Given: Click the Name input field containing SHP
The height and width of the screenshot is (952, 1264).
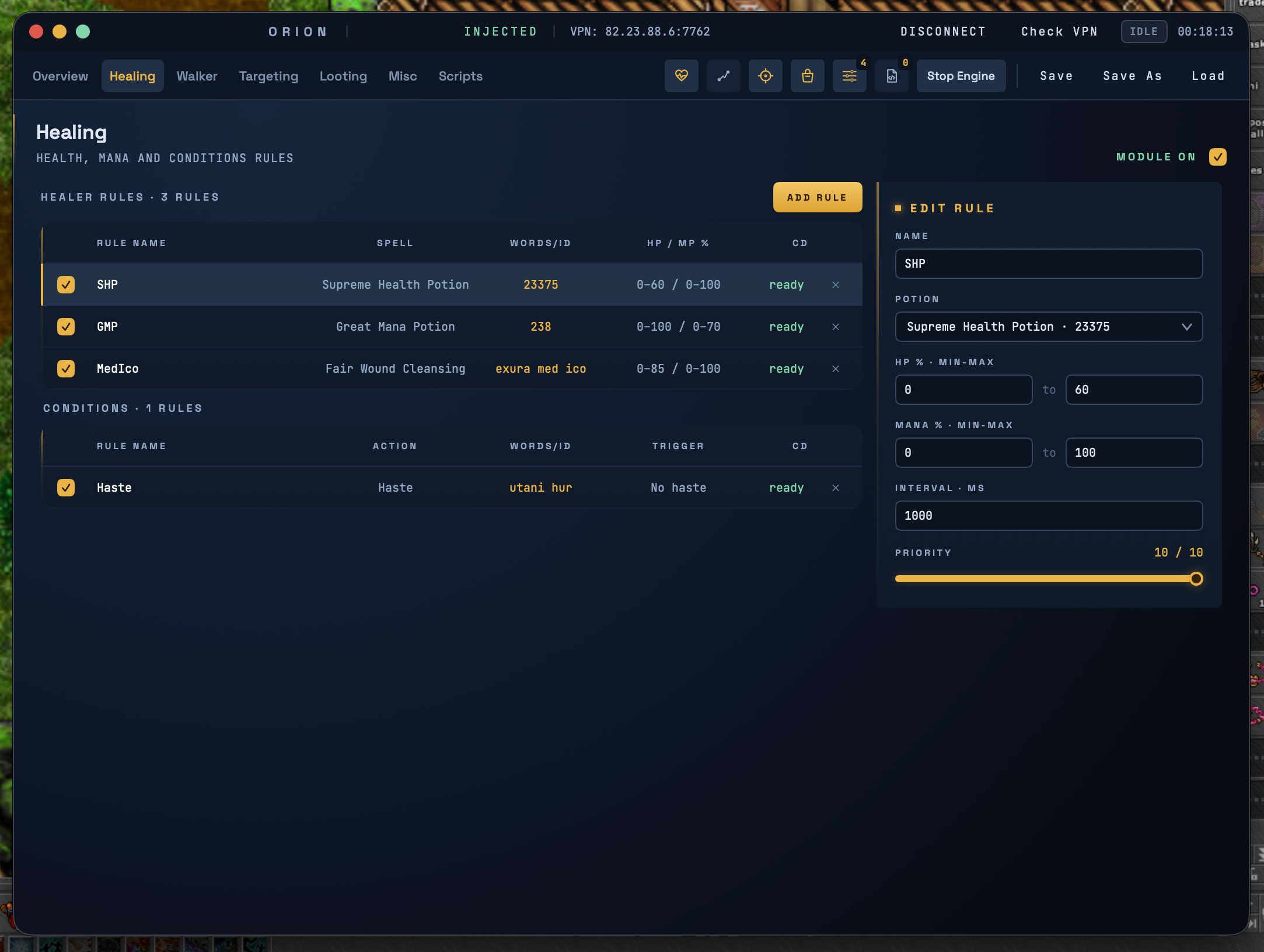Looking at the screenshot, I should (x=1049, y=264).
